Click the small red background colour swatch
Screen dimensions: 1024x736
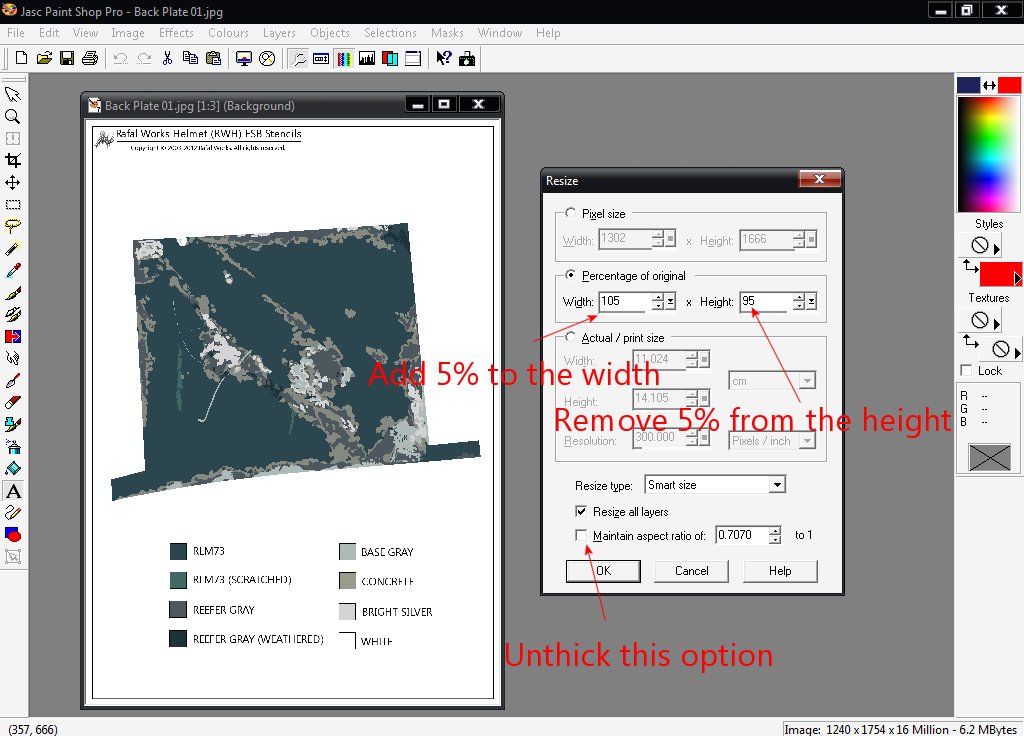coord(1009,85)
